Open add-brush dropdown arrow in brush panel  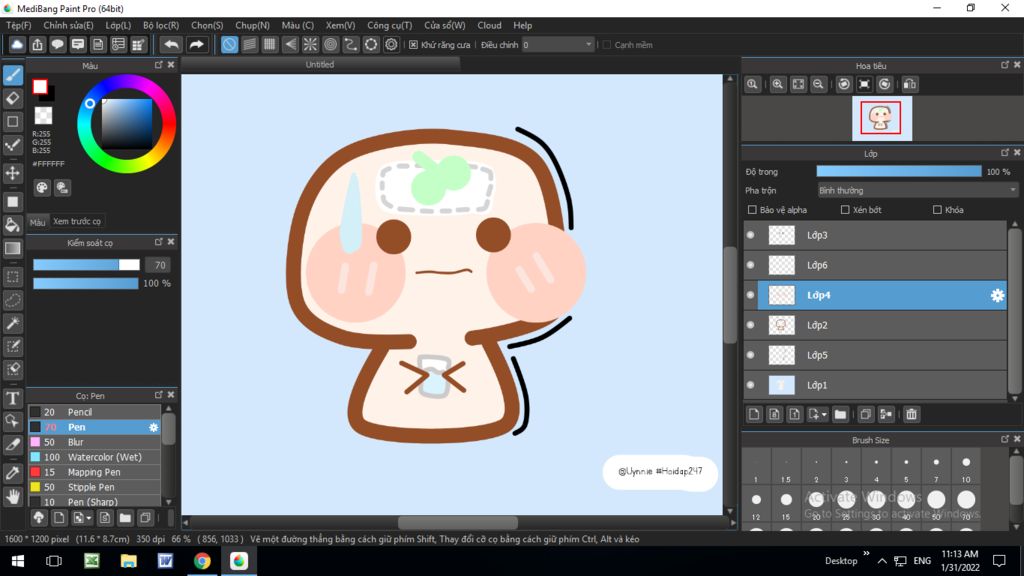click(89, 519)
